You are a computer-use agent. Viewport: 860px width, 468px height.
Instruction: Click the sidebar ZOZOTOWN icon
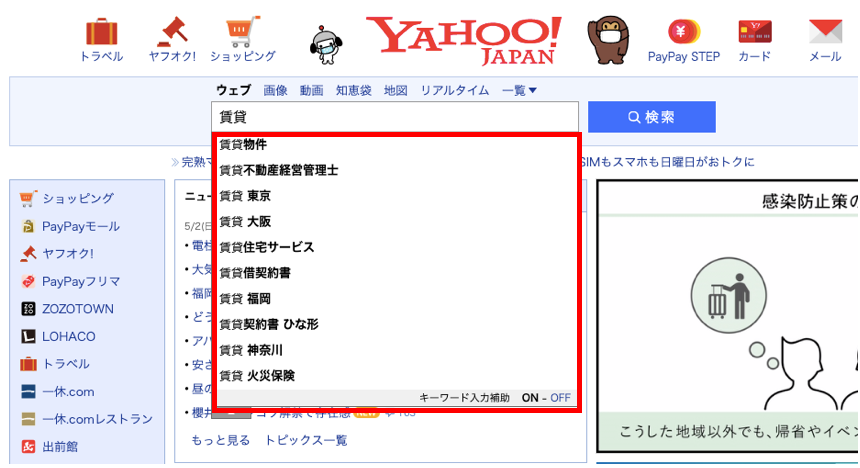28,309
